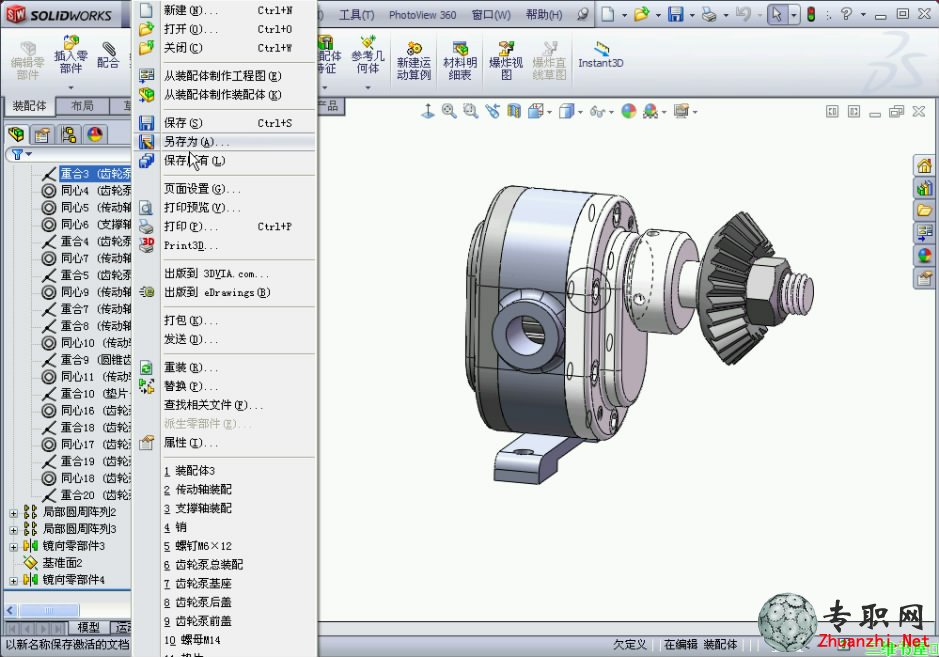Viewport: 939px width, 657px height.
Task: Open New Motion Study (新建运动算例)
Action: tap(414, 60)
